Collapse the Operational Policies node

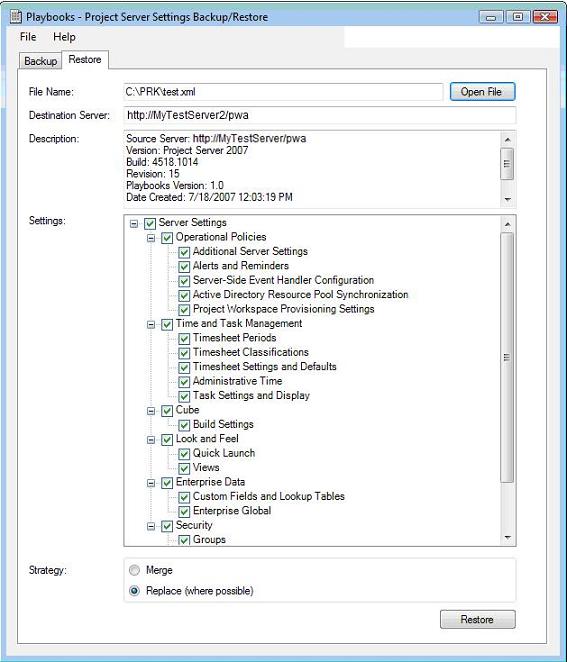point(151,238)
